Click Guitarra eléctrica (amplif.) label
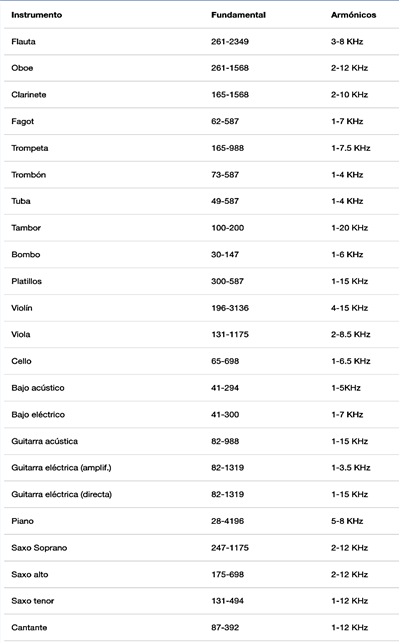Image resolution: width=399 pixels, height=643 pixels. point(61,468)
